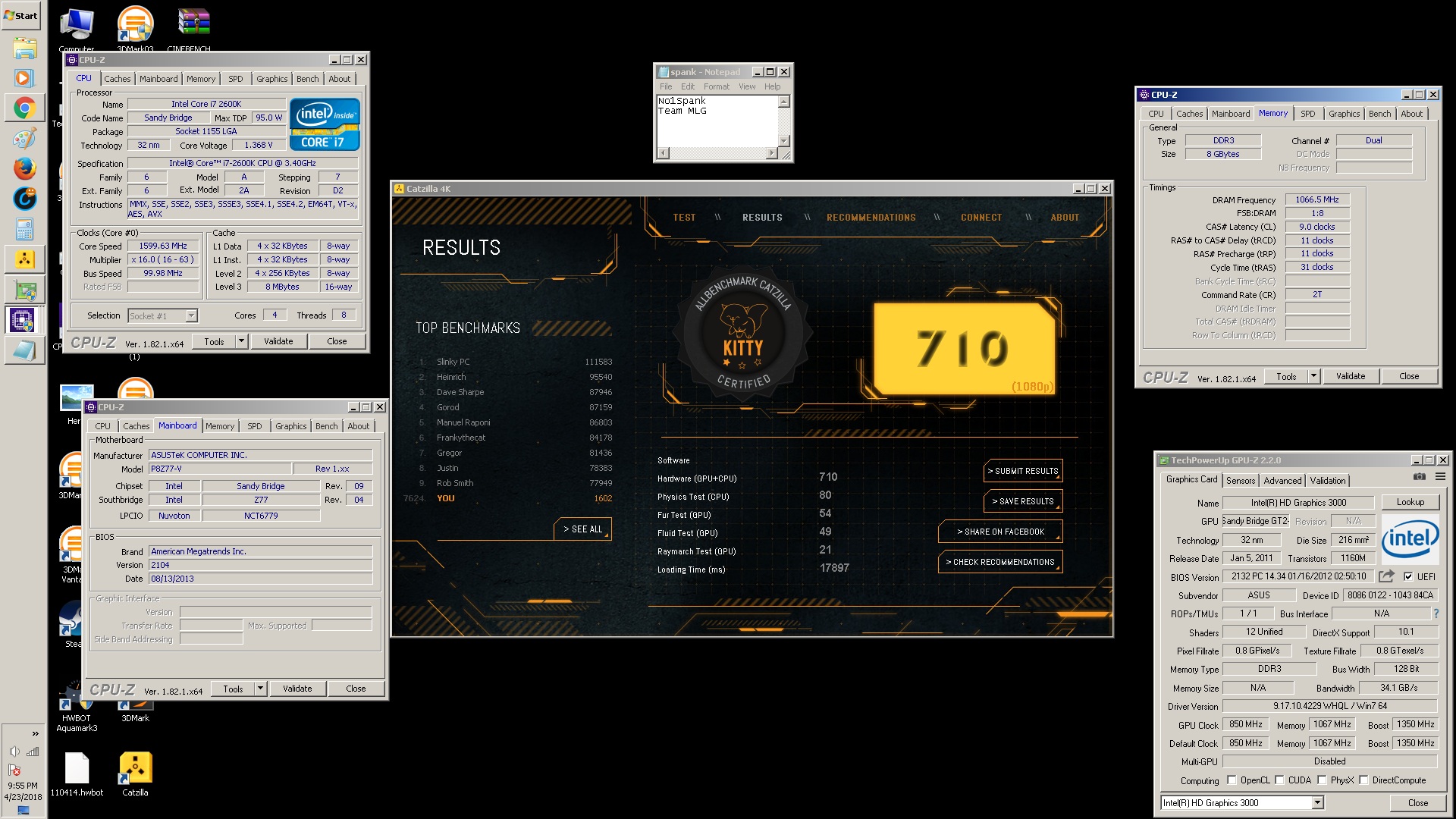Open Graphics tab in CPU-Z Mainboard window

point(291,426)
